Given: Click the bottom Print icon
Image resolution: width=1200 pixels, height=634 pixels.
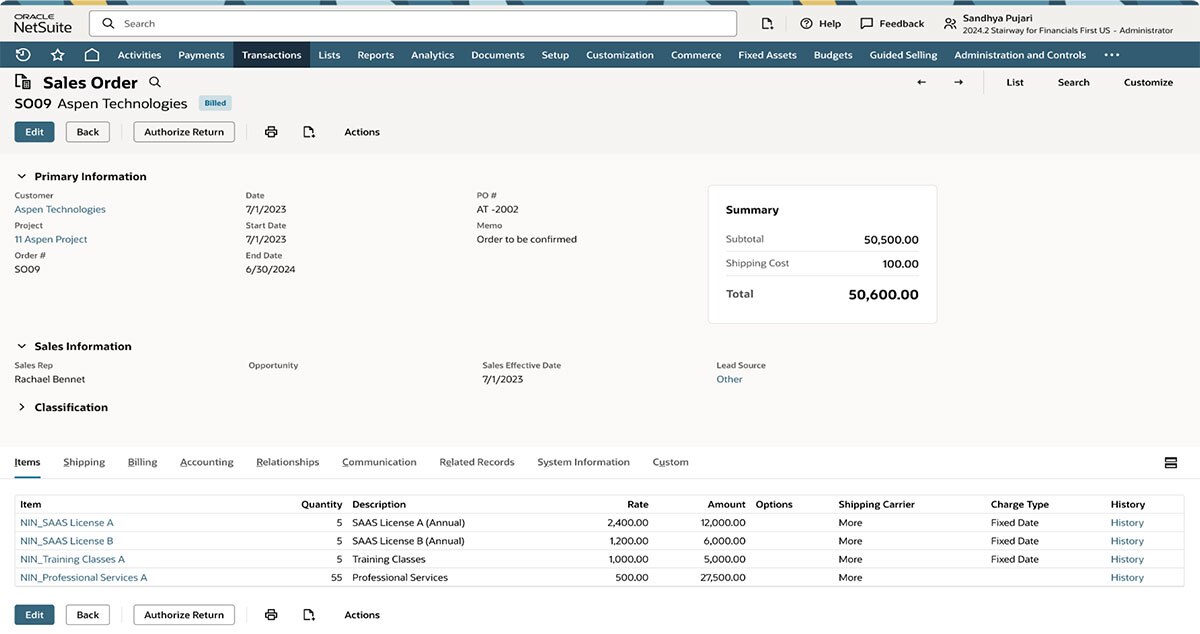Looking at the screenshot, I should coord(271,615).
